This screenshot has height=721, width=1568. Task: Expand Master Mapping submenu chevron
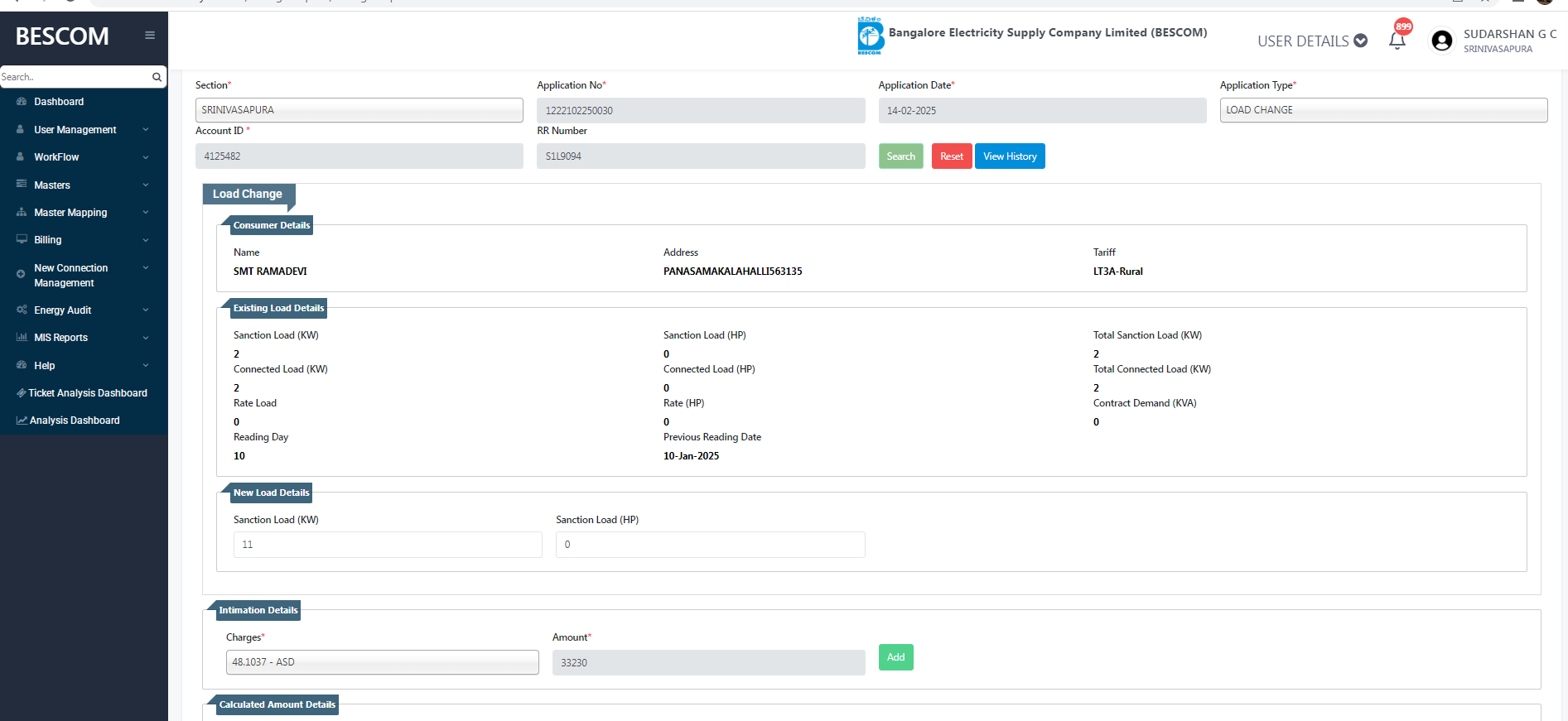[146, 213]
